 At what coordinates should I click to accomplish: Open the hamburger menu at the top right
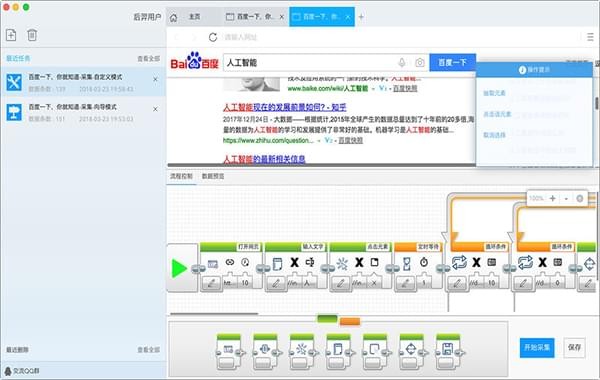click(x=590, y=37)
